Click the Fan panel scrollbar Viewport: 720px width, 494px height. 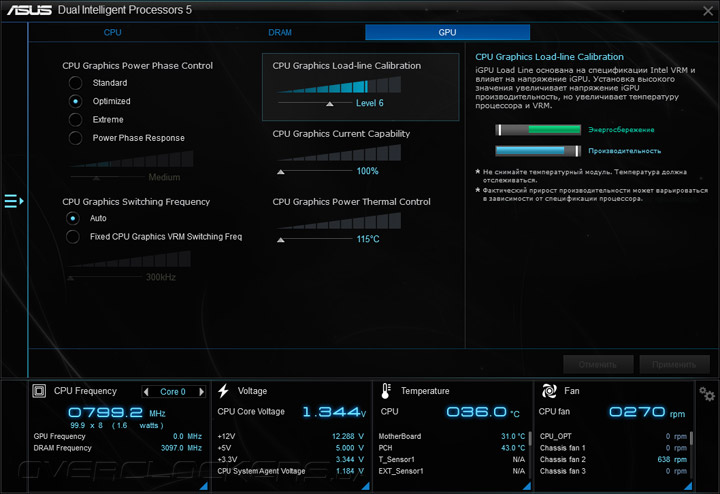point(691,438)
